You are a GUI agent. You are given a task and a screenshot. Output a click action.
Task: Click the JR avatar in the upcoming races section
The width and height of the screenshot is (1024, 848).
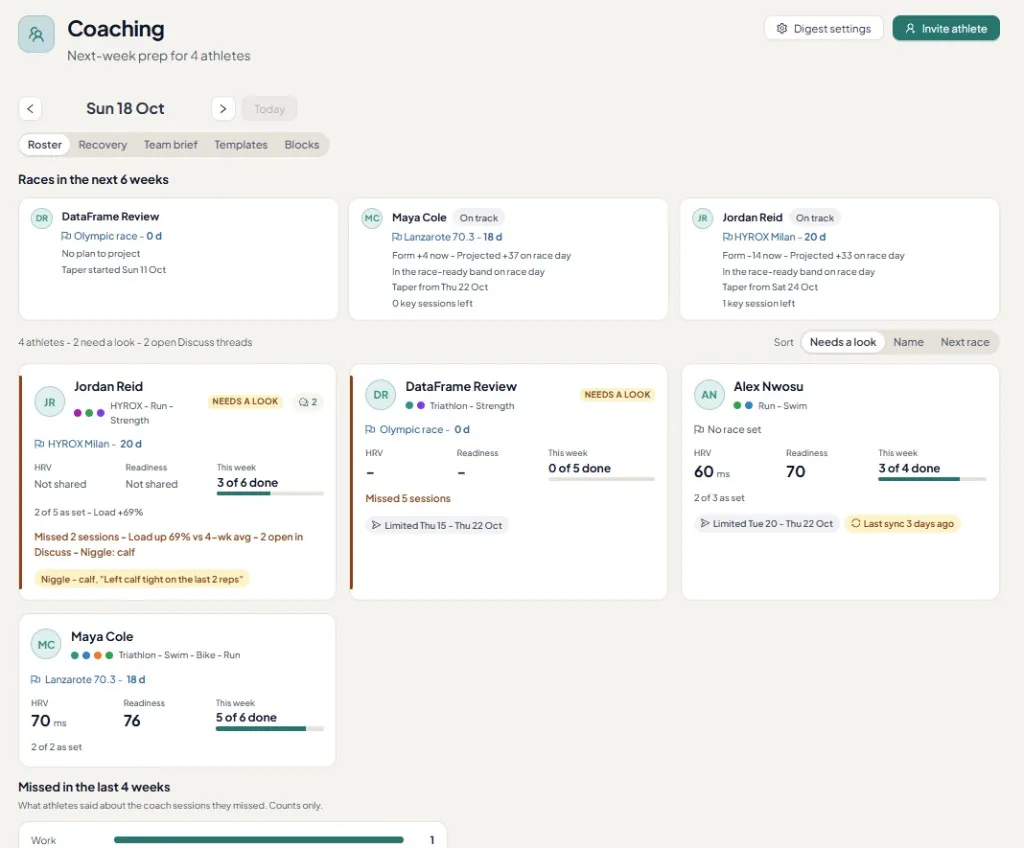click(x=703, y=218)
